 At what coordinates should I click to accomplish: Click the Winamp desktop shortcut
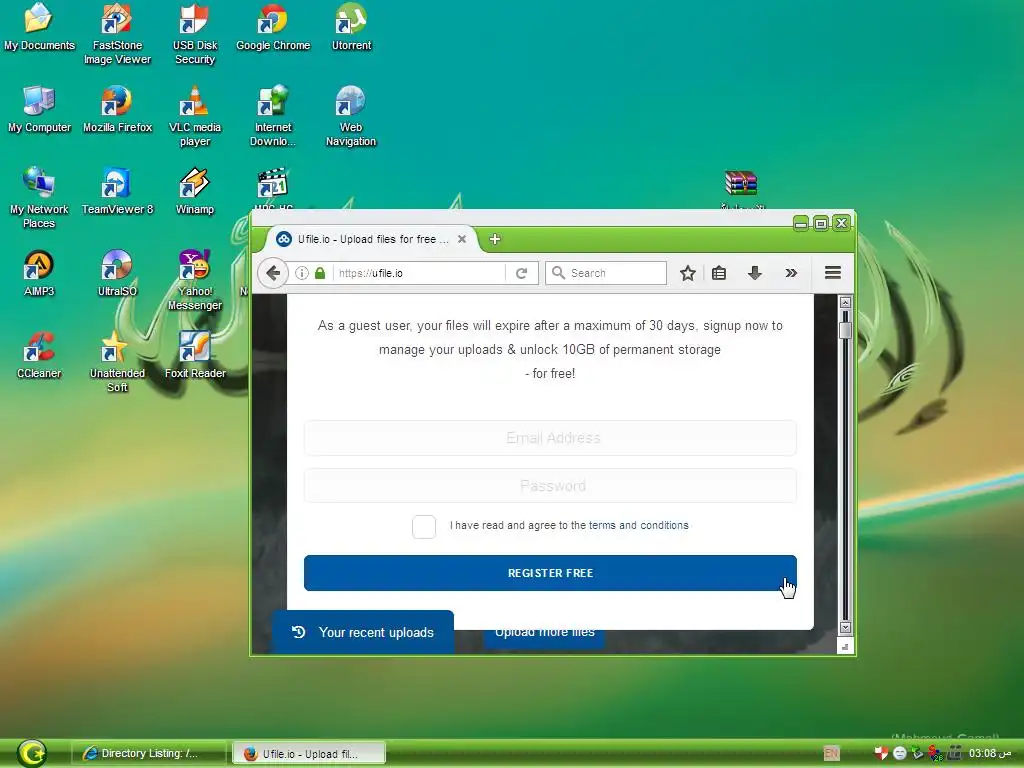(195, 191)
